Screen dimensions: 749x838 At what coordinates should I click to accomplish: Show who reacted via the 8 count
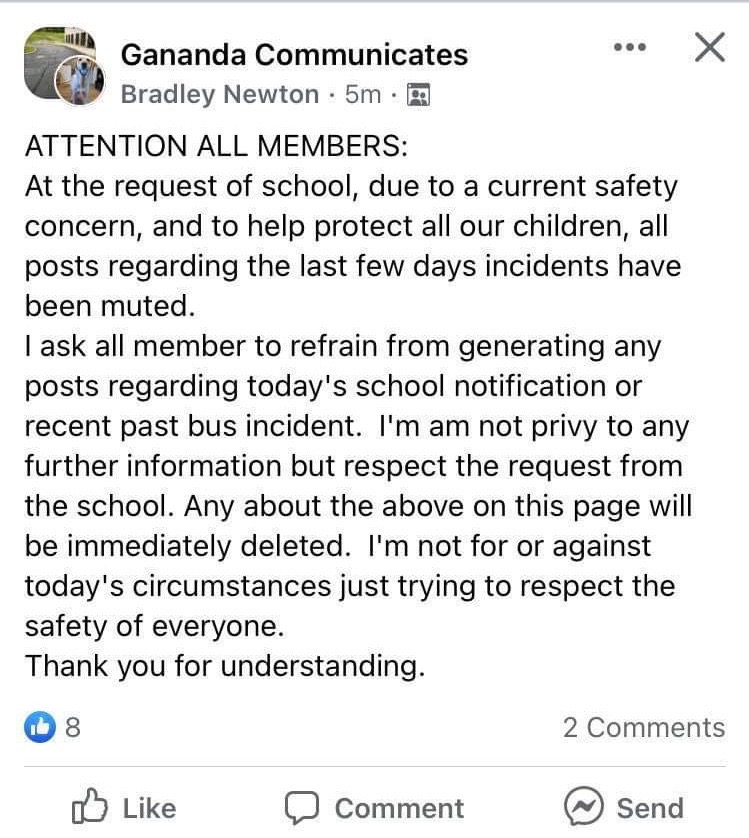(x=73, y=727)
